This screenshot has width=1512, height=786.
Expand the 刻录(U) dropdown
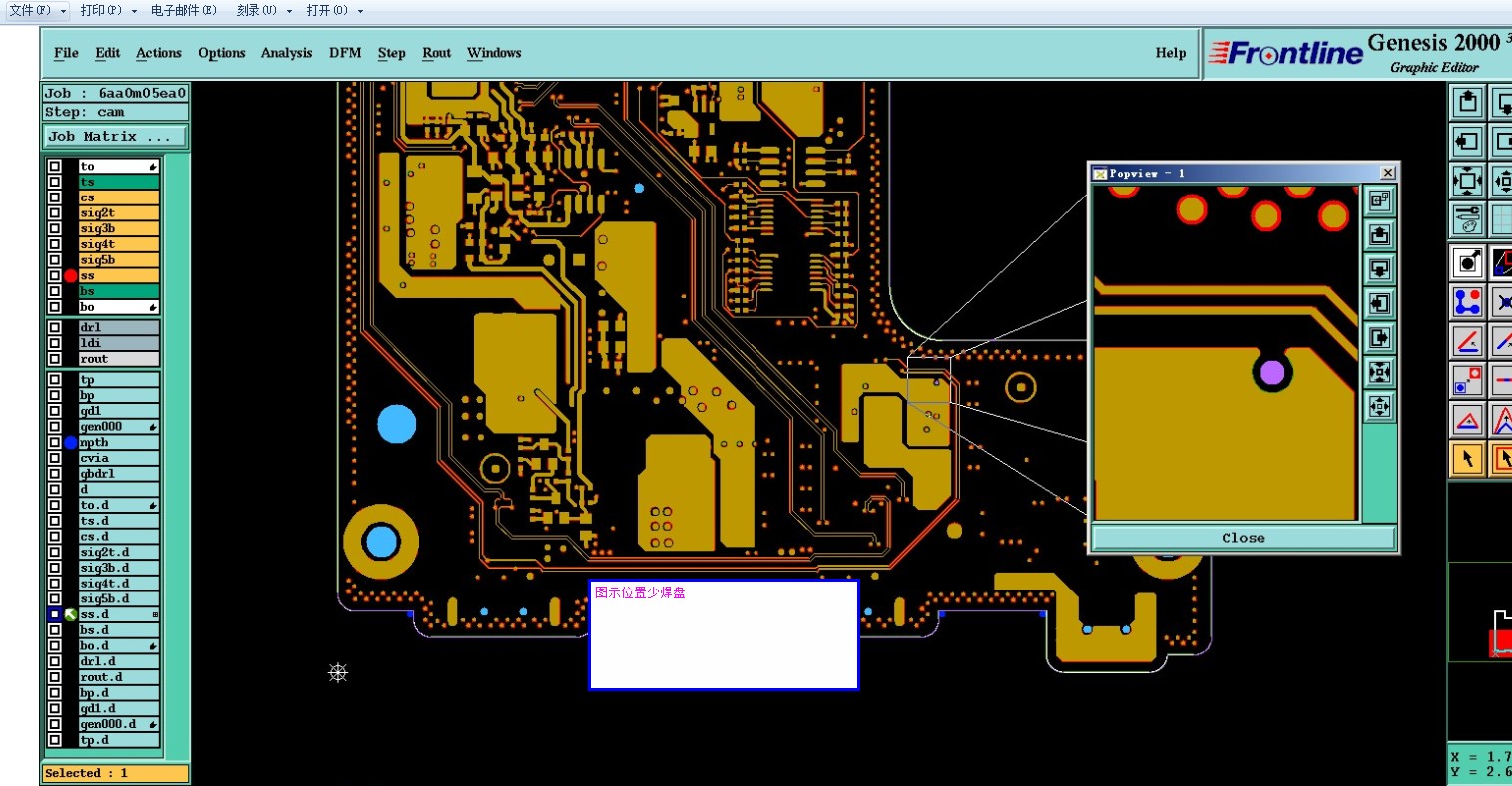289,11
